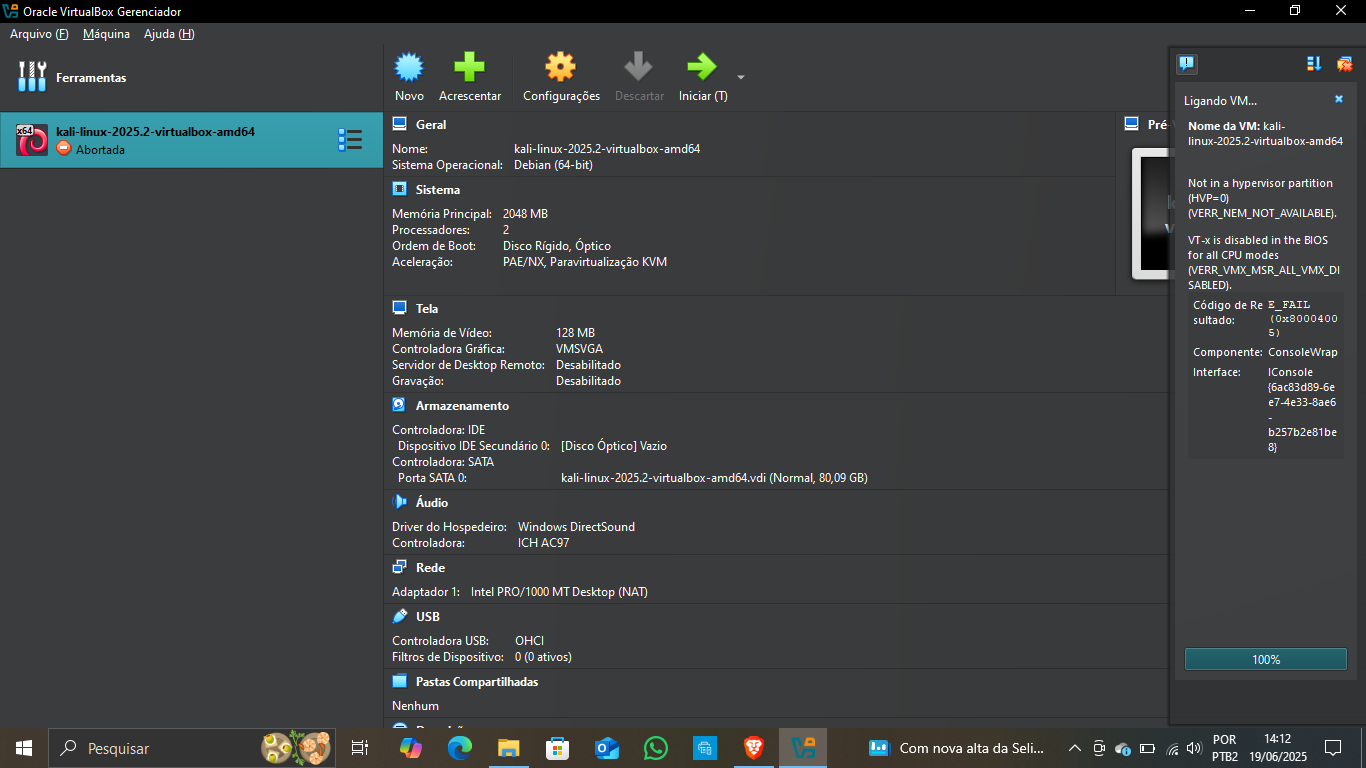Viewport: 1366px width, 768px height.
Task: Open Outlook from taskbar
Action: pyautogui.click(x=607, y=748)
